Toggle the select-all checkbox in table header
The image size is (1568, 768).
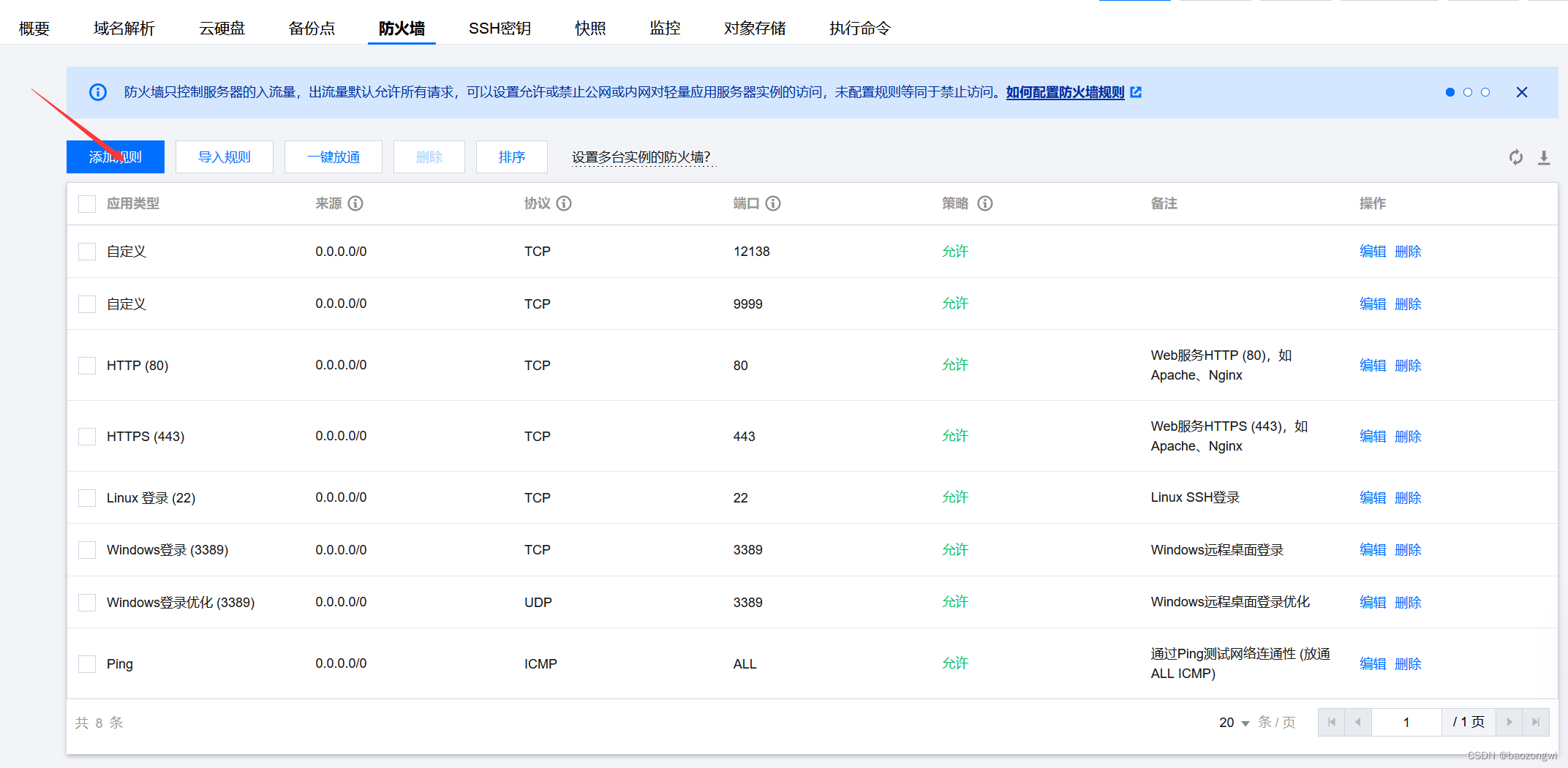coord(87,204)
